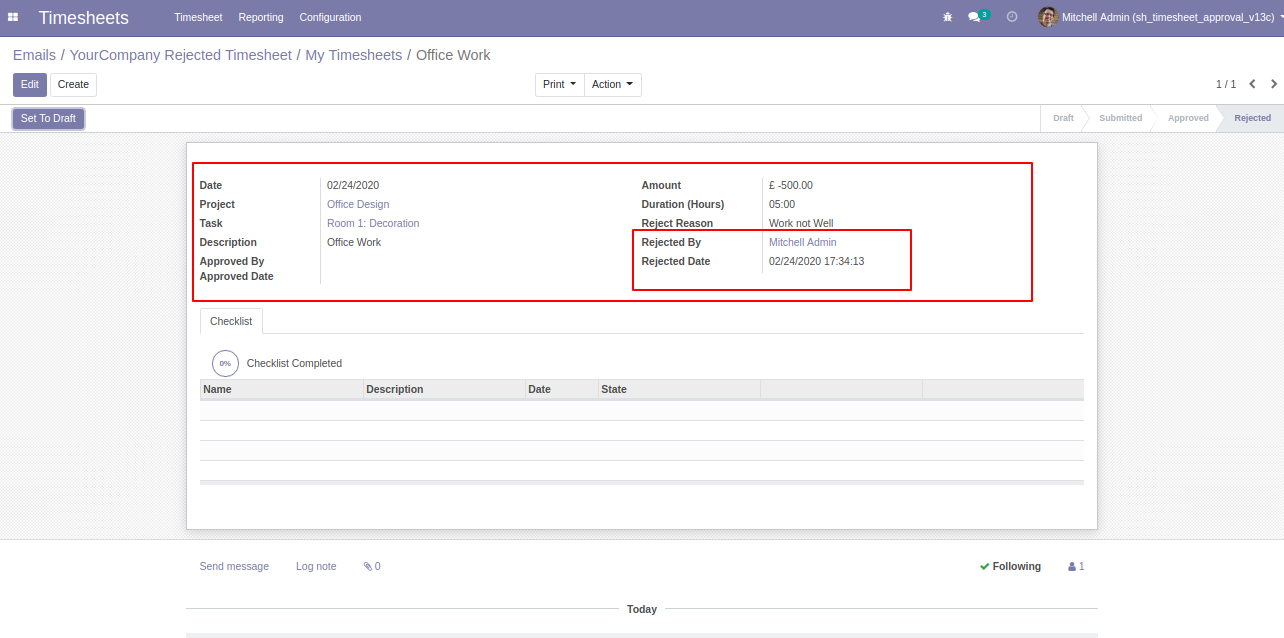The width and height of the screenshot is (1284, 638).
Task: Click the Approved status stage
Action: coord(1188,118)
